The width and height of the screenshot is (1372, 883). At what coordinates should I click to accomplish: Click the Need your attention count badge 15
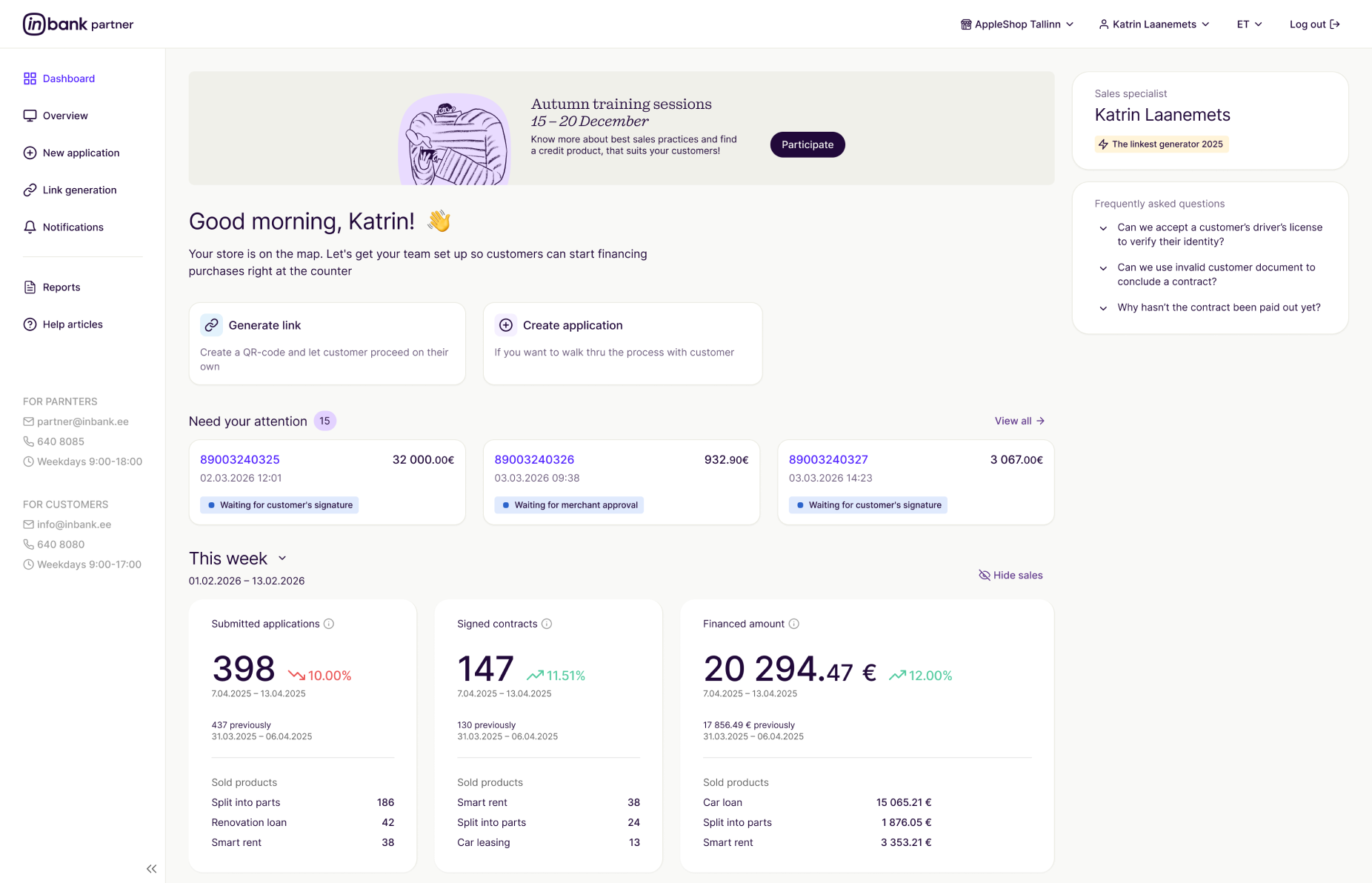click(324, 421)
